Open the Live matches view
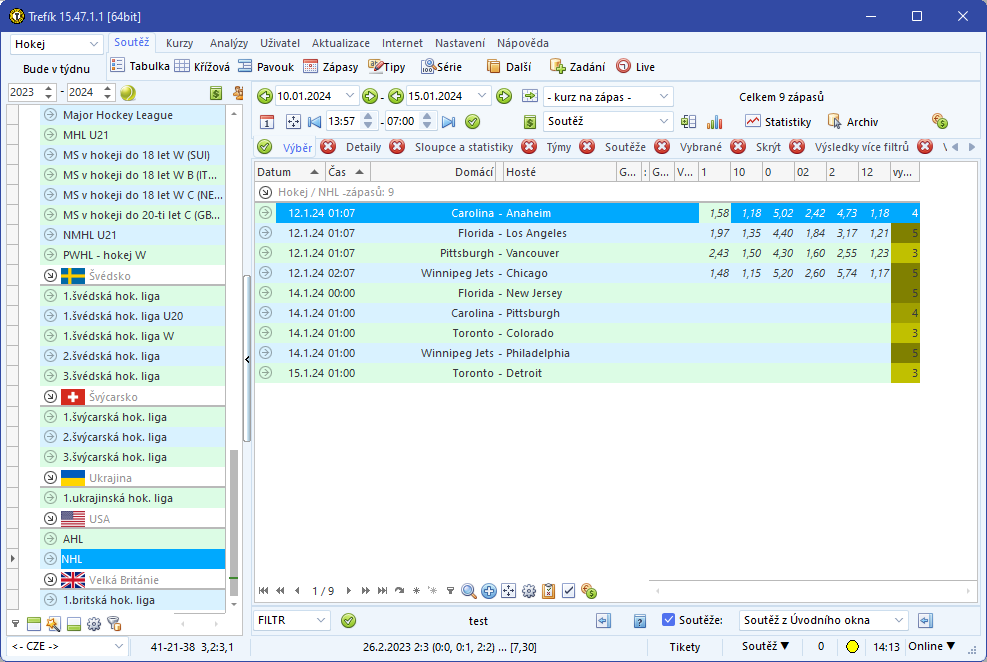The height and width of the screenshot is (662, 987). 635,66
